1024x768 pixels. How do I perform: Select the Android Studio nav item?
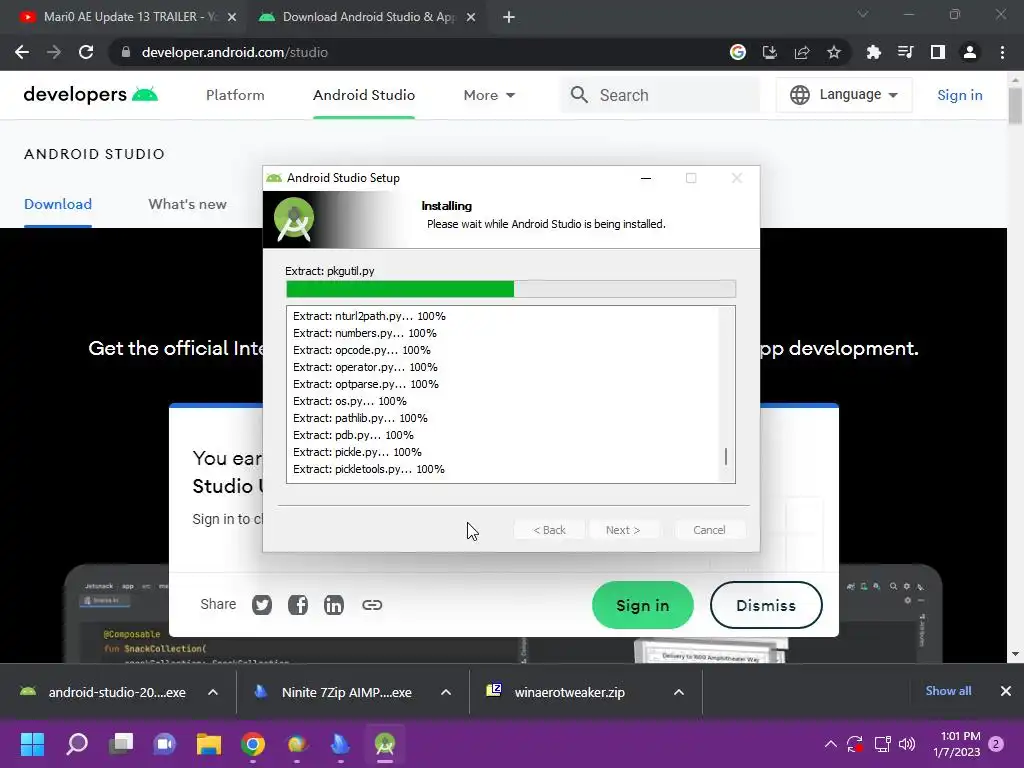364,95
